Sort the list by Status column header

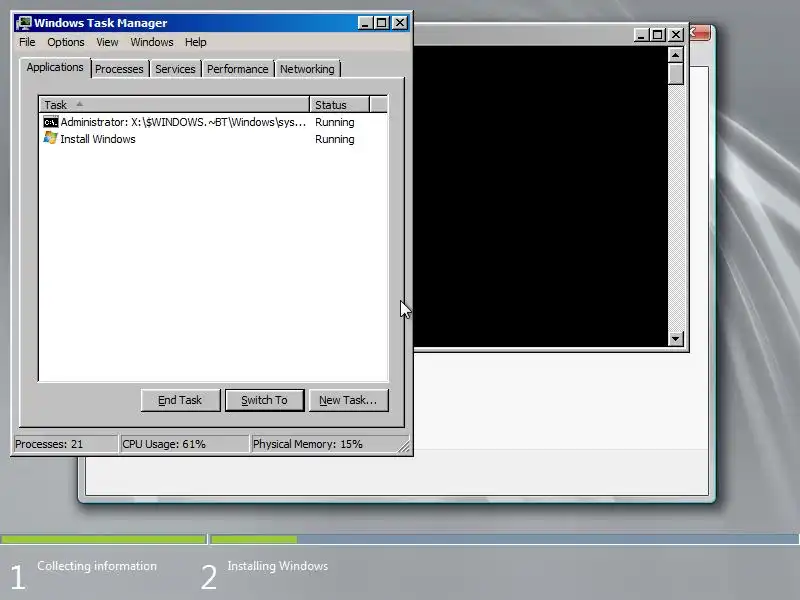(x=339, y=105)
